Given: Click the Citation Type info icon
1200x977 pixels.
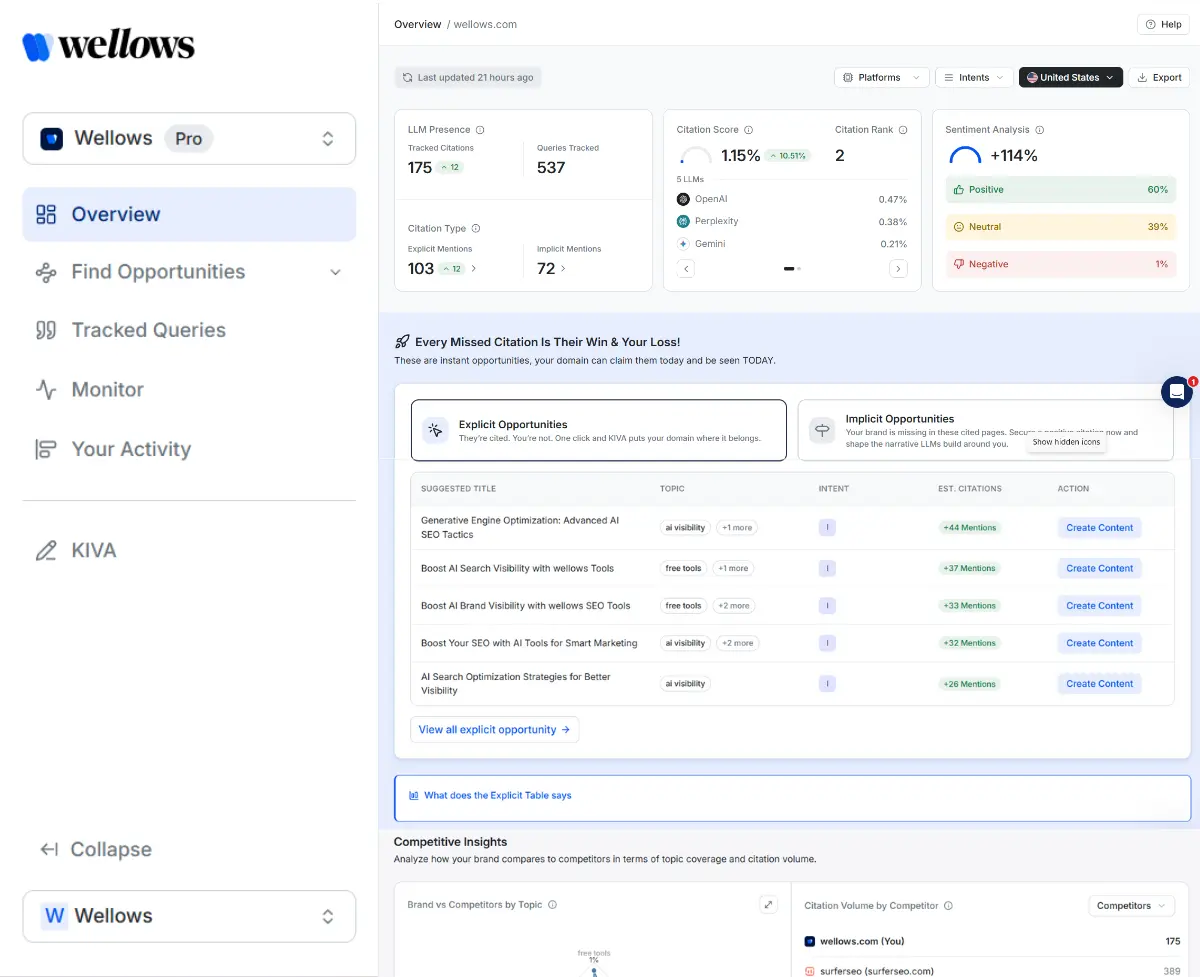Looking at the screenshot, I should pos(476,228).
